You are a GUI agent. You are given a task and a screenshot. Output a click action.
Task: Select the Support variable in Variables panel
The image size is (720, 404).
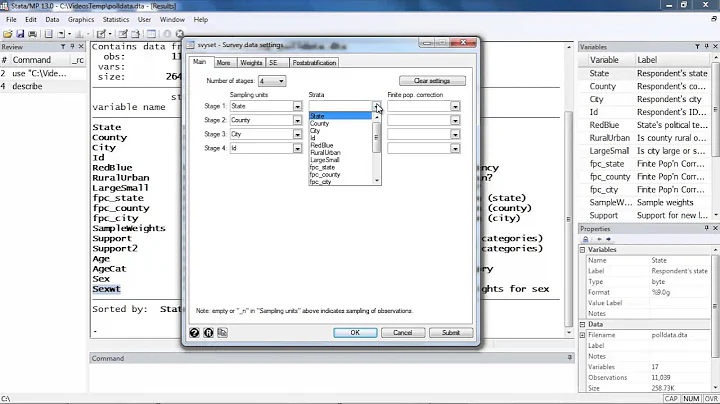[644, 215]
